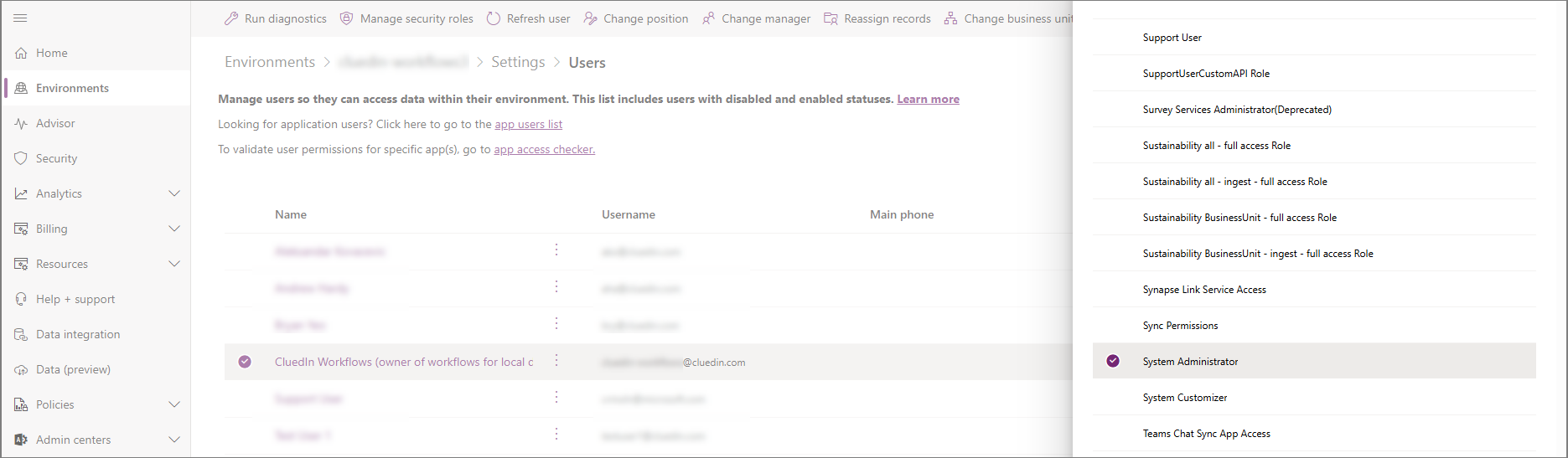Select the System Customizer role

[x=1314, y=398]
